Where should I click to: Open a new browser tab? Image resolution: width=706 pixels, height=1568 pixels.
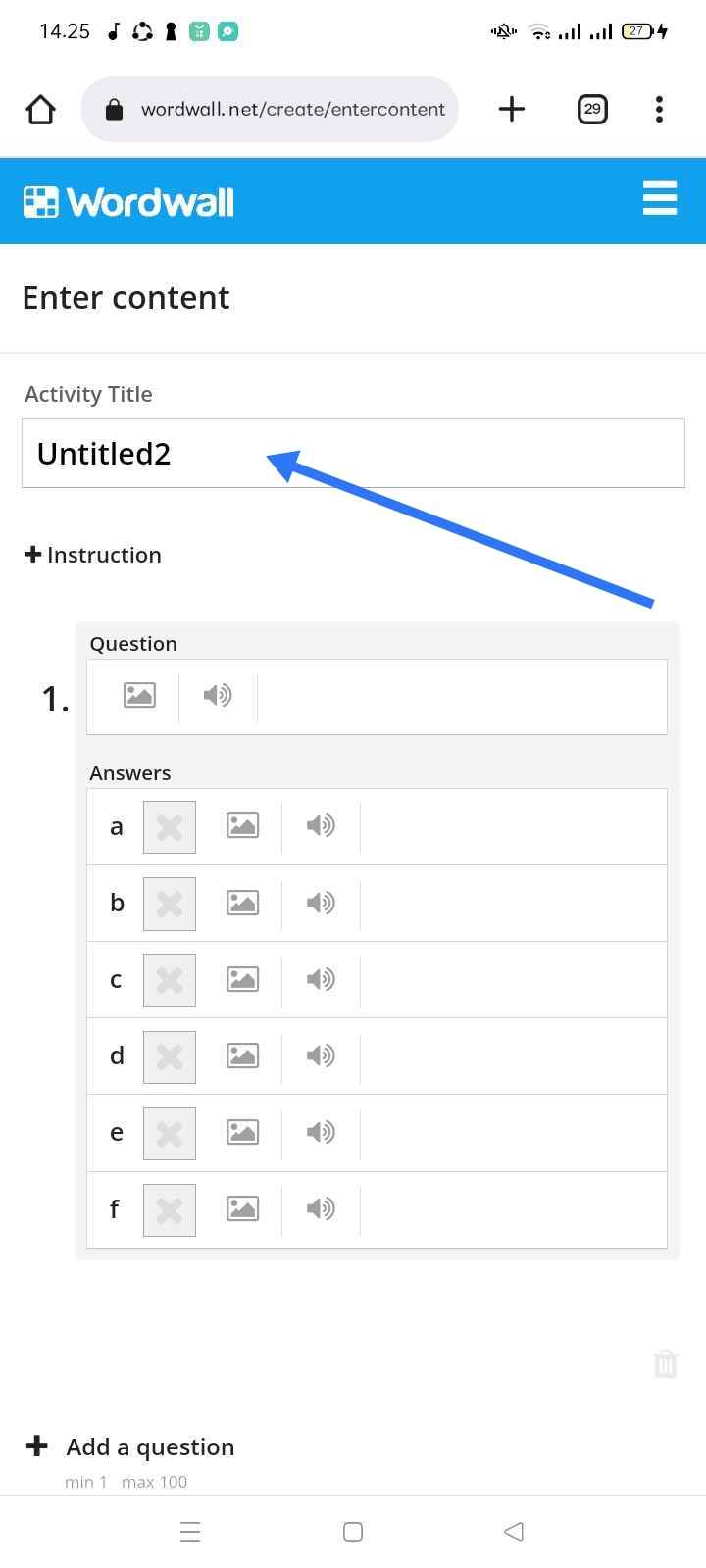(x=512, y=109)
